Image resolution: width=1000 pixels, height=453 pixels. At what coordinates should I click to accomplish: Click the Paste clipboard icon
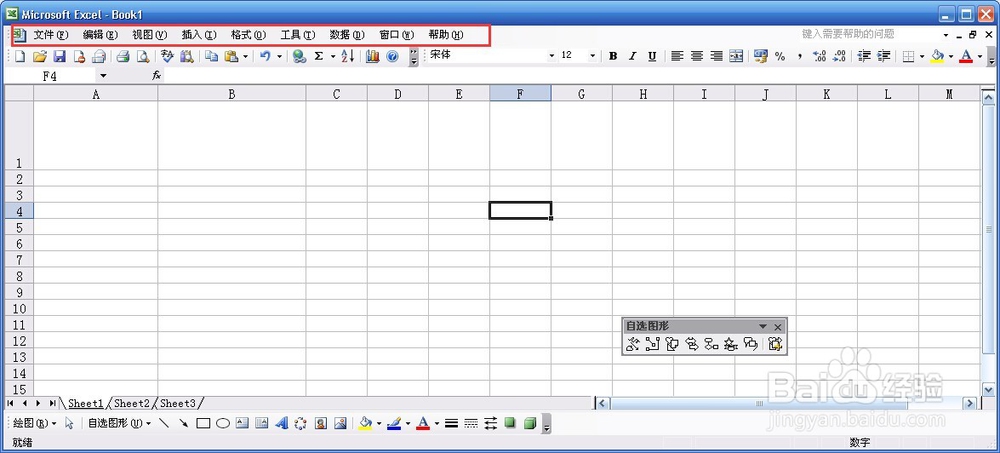232,57
